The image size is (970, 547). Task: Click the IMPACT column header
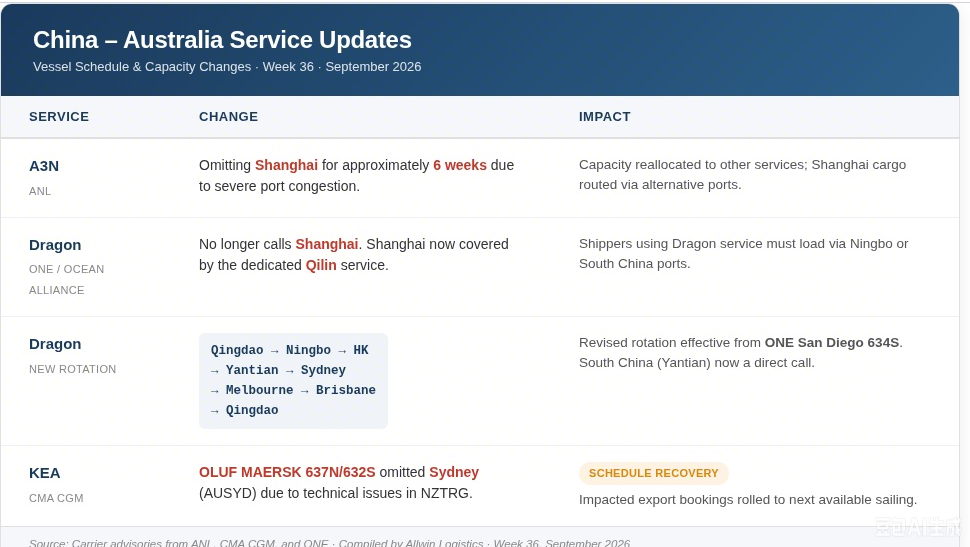(x=604, y=116)
